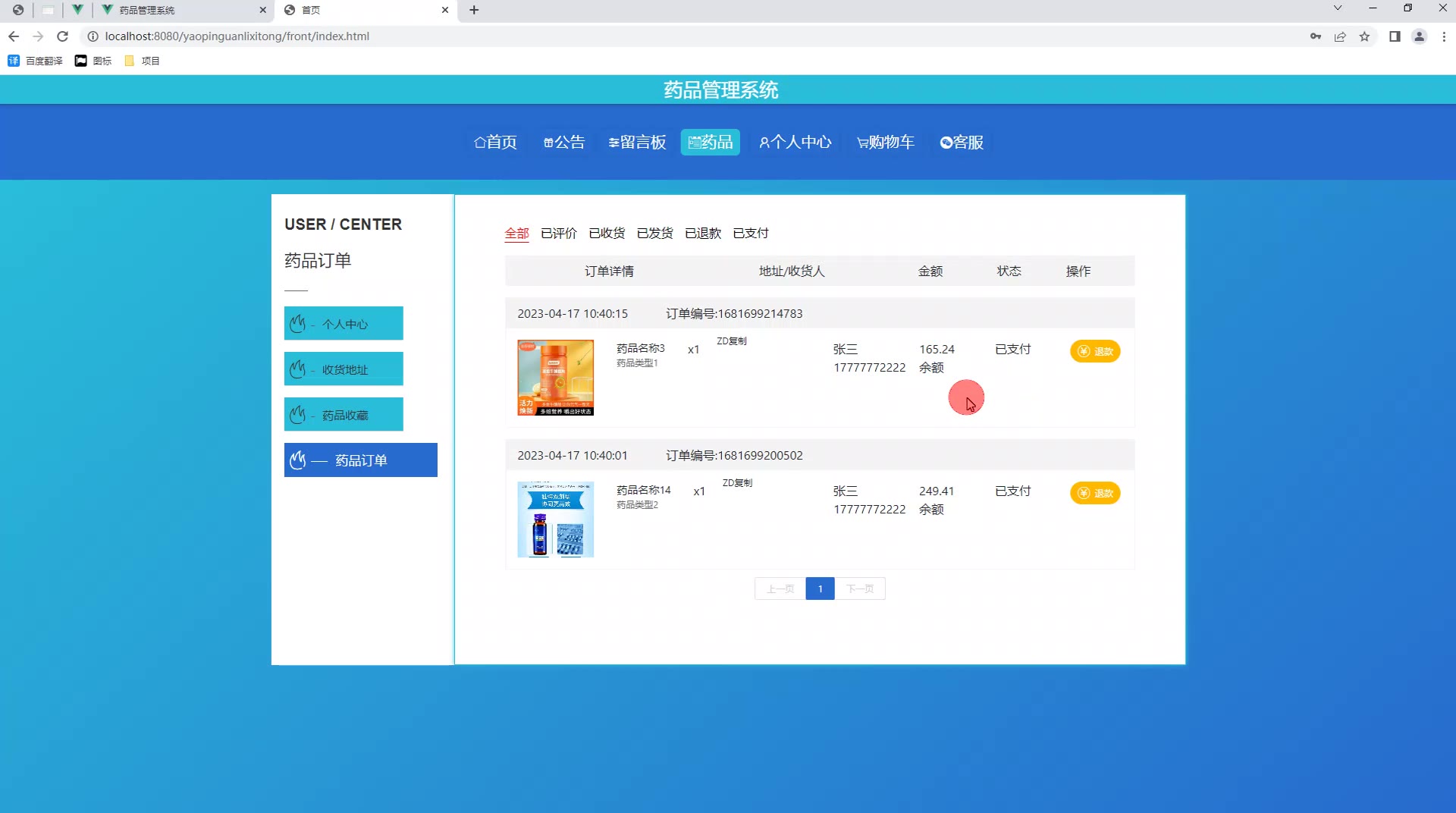1456x813 pixels.
Task: Open a new browser tab
Action: point(474,10)
